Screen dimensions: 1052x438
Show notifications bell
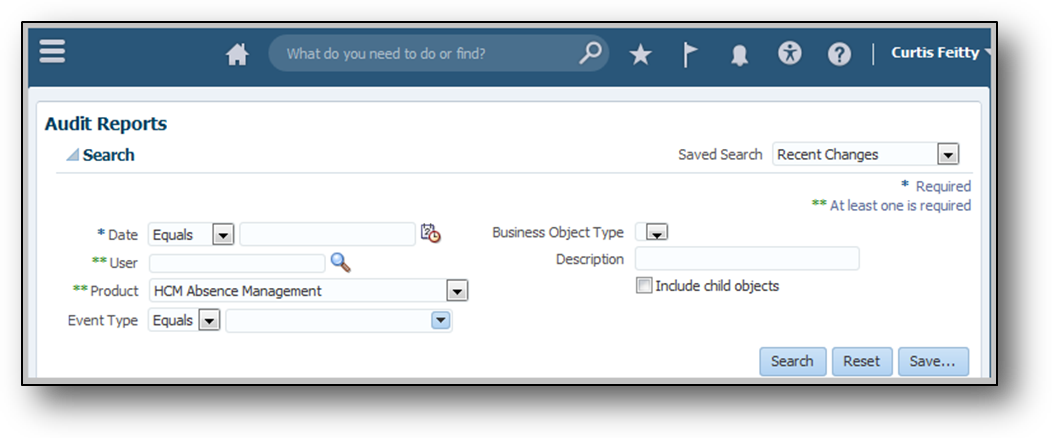(x=739, y=55)
